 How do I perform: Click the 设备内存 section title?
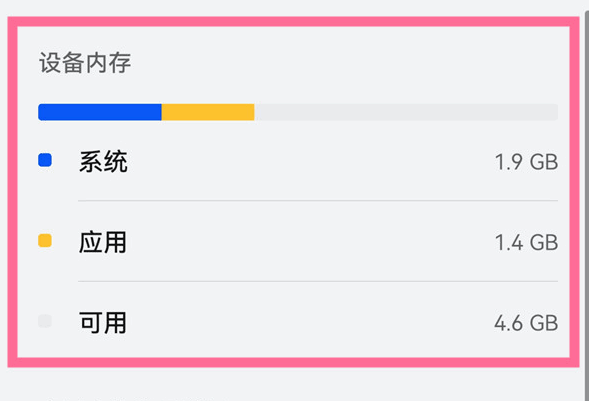[x=85, y=62]
